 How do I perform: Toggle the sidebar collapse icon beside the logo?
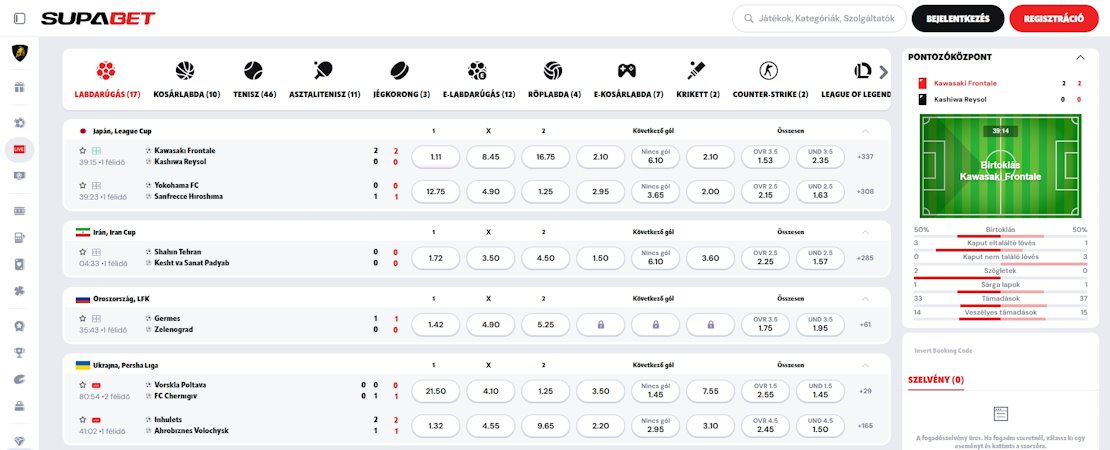click(19, 18)
